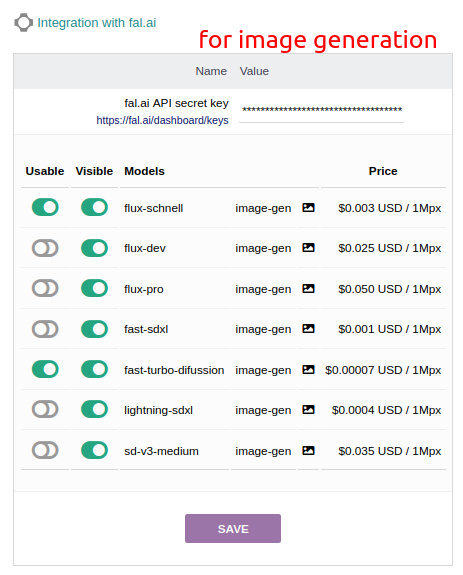Select the fast-turbo-difussion model name

(x=174, y=370)
